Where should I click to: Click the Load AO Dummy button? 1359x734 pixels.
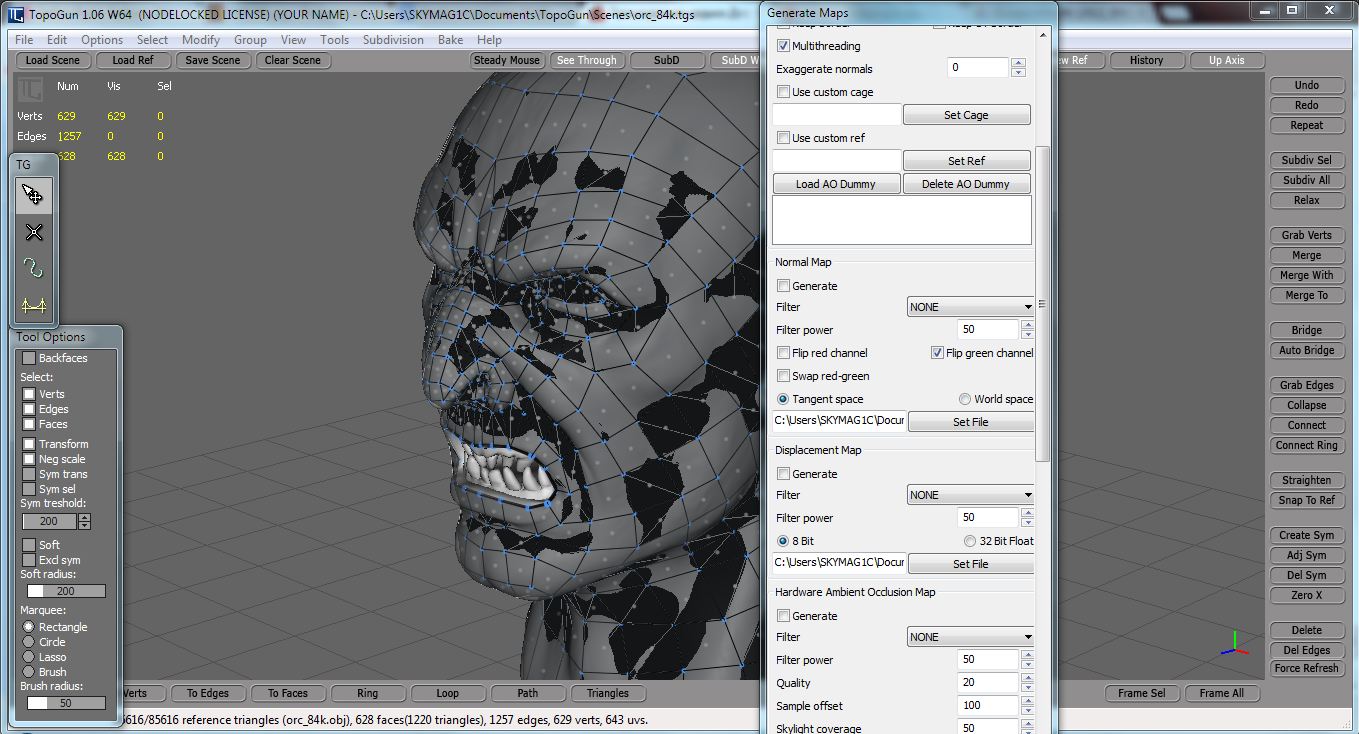[836, 184]
